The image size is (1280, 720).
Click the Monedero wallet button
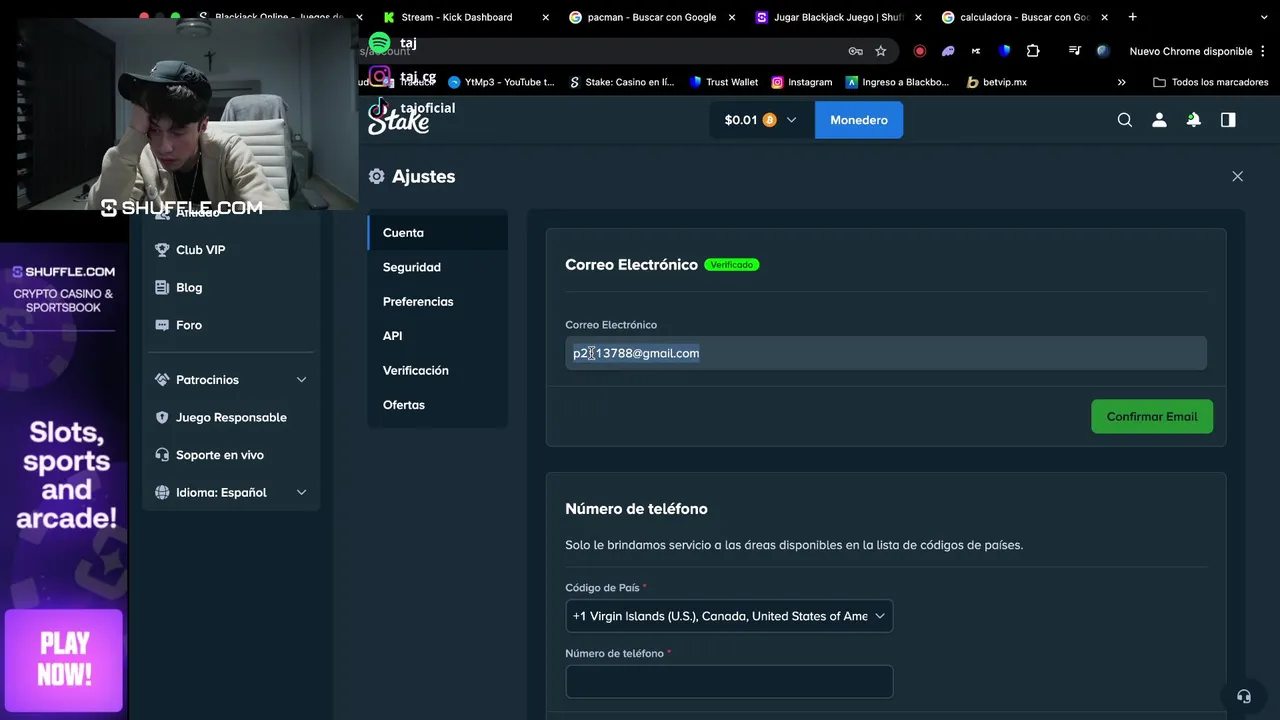point(859,120)
